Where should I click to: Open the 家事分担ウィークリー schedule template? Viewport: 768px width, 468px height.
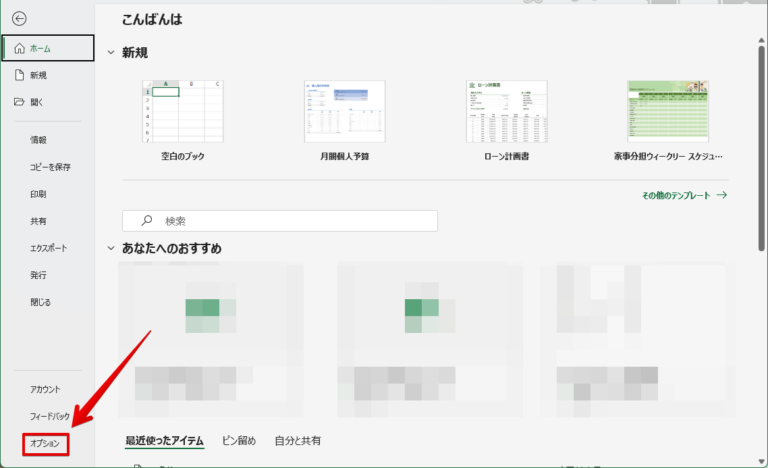click(667, 112)
